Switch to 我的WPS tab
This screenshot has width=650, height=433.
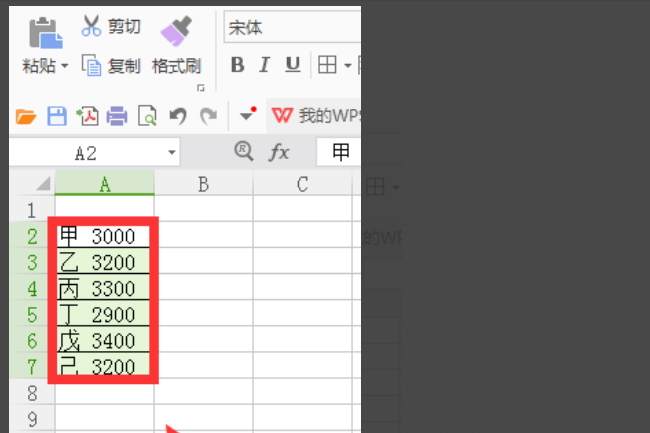coord(315,116)
